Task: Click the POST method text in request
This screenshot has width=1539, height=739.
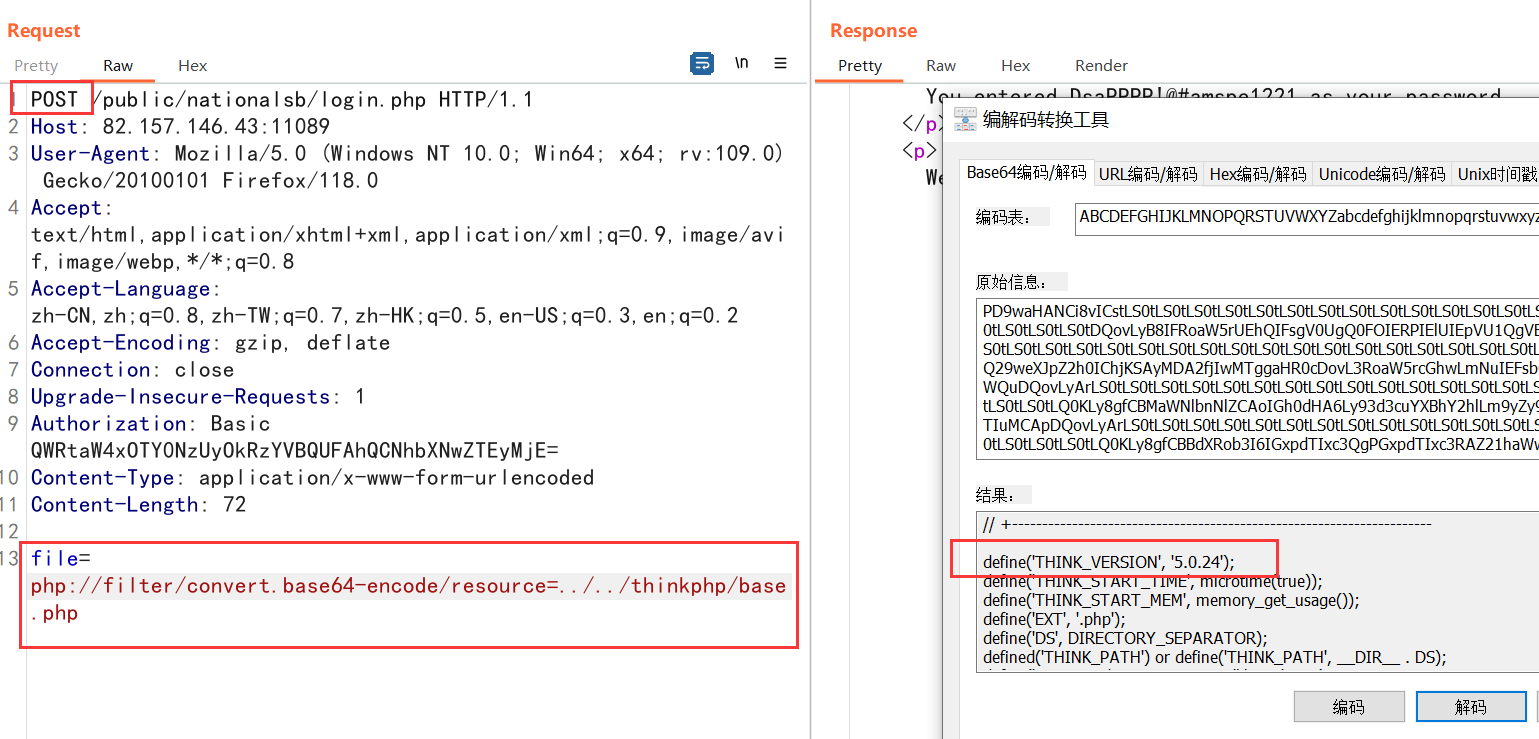Action: tap(54, 100)
